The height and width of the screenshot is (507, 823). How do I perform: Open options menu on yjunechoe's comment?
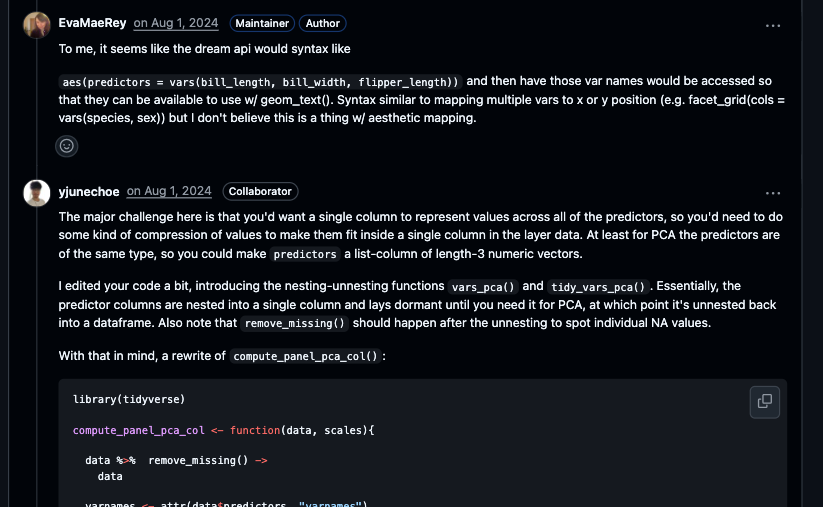773,192
